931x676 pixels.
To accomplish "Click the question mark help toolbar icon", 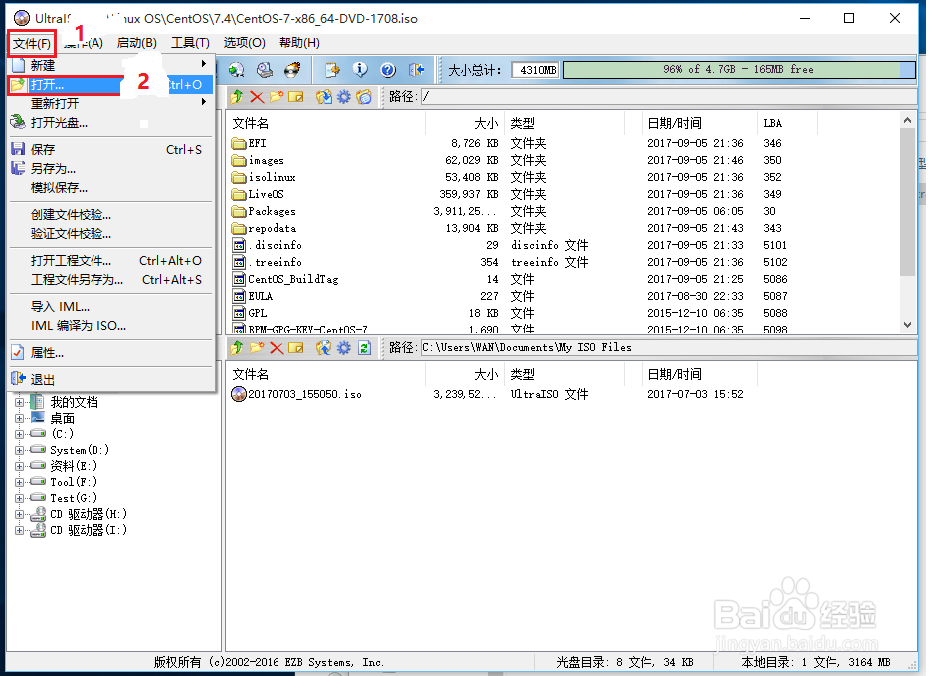I will (388, 70).
